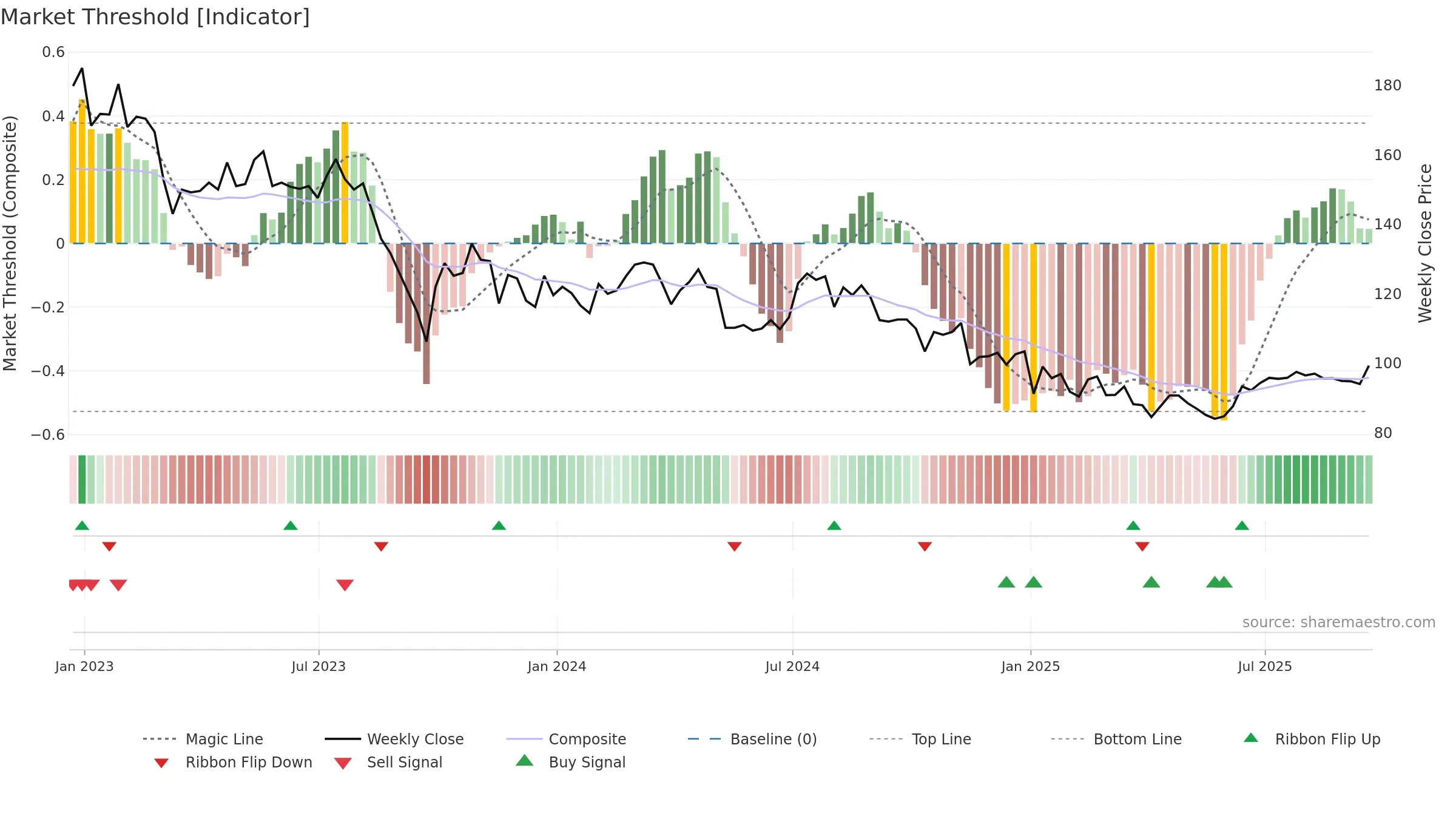
Task: Click the ribbon flip up marker near Aug 2024
Action: [x=834, y=525]
